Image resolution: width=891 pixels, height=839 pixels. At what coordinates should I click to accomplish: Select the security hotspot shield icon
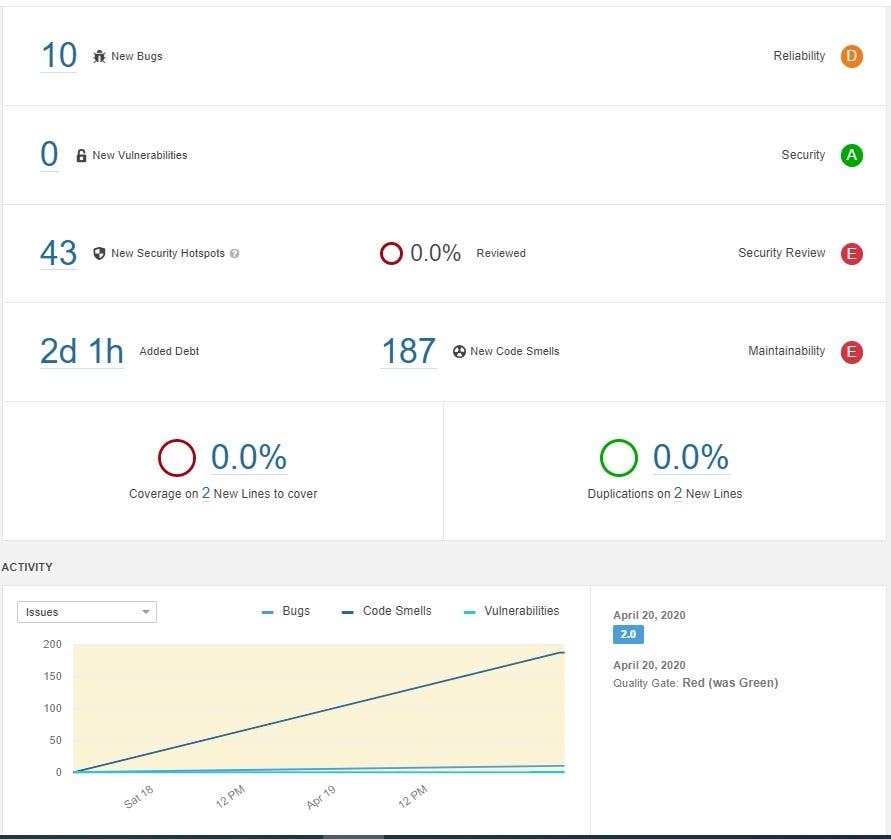pyautogui.click(x=99, y=253)
